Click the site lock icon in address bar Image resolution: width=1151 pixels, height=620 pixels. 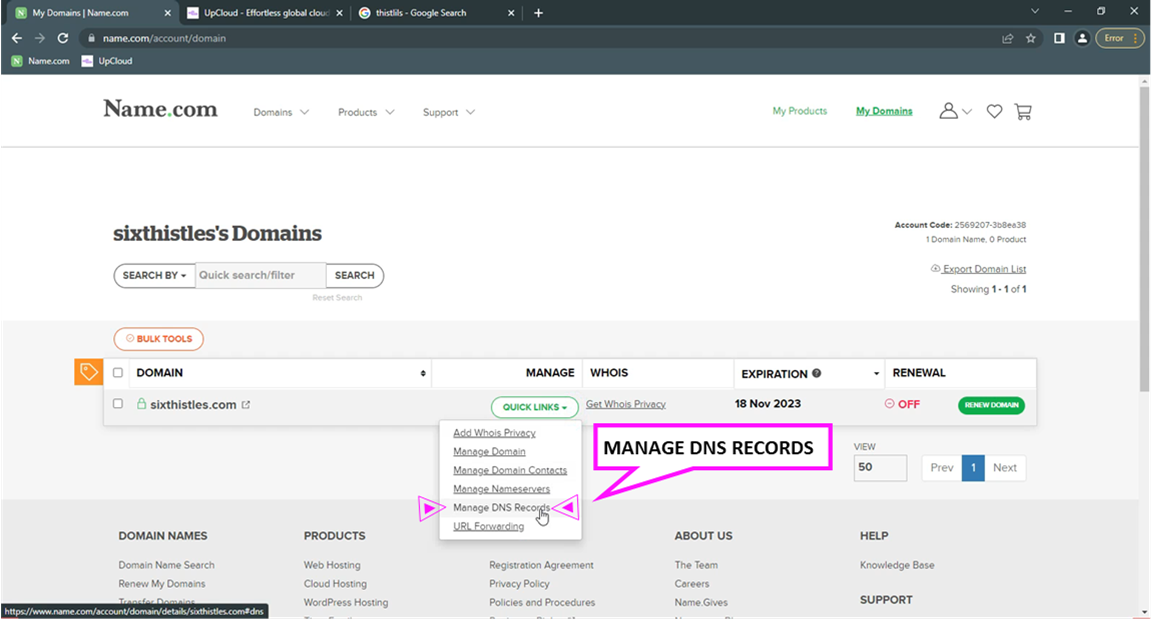pos(91,38)
